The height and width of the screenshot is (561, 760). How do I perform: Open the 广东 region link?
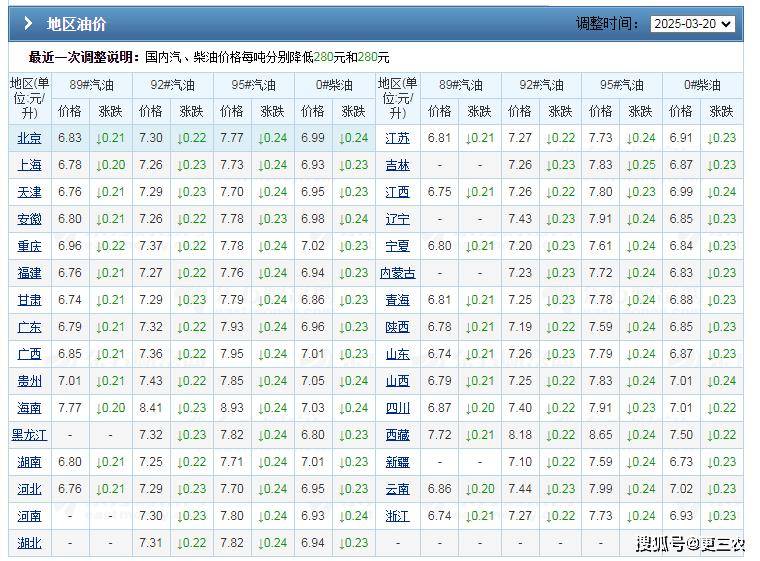click(30, 327)
